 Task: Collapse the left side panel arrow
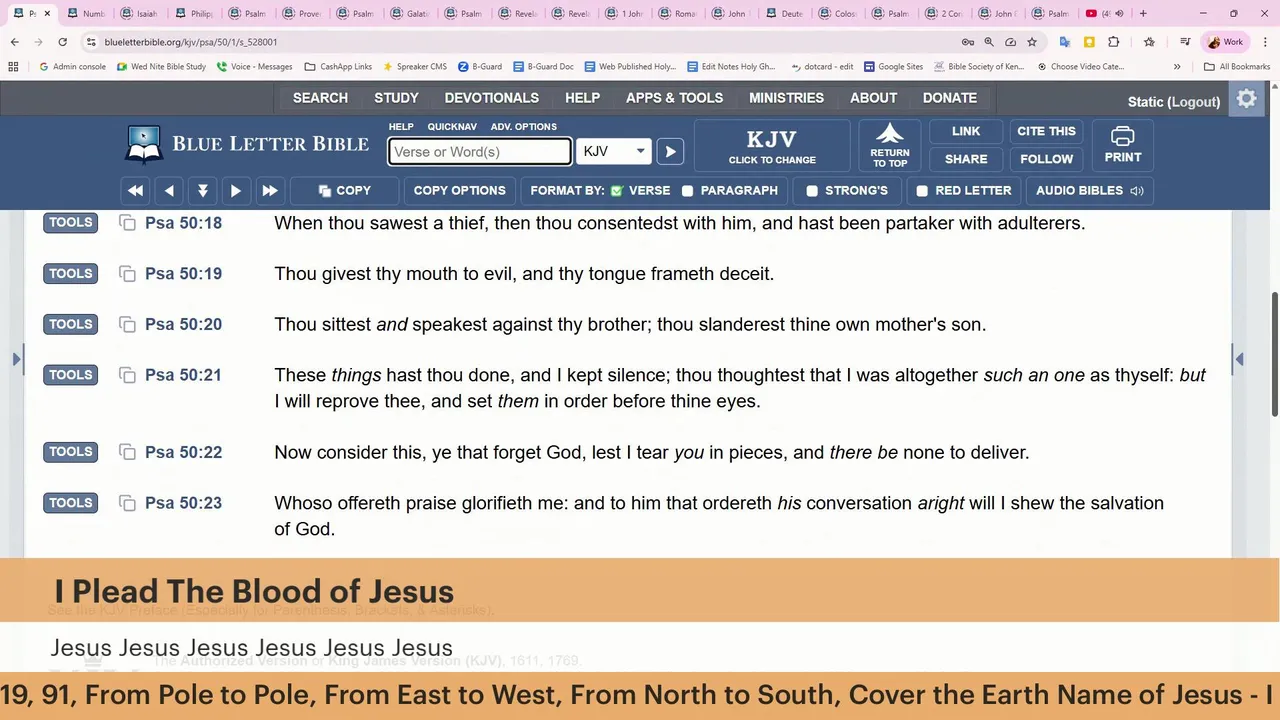(17, 359)
